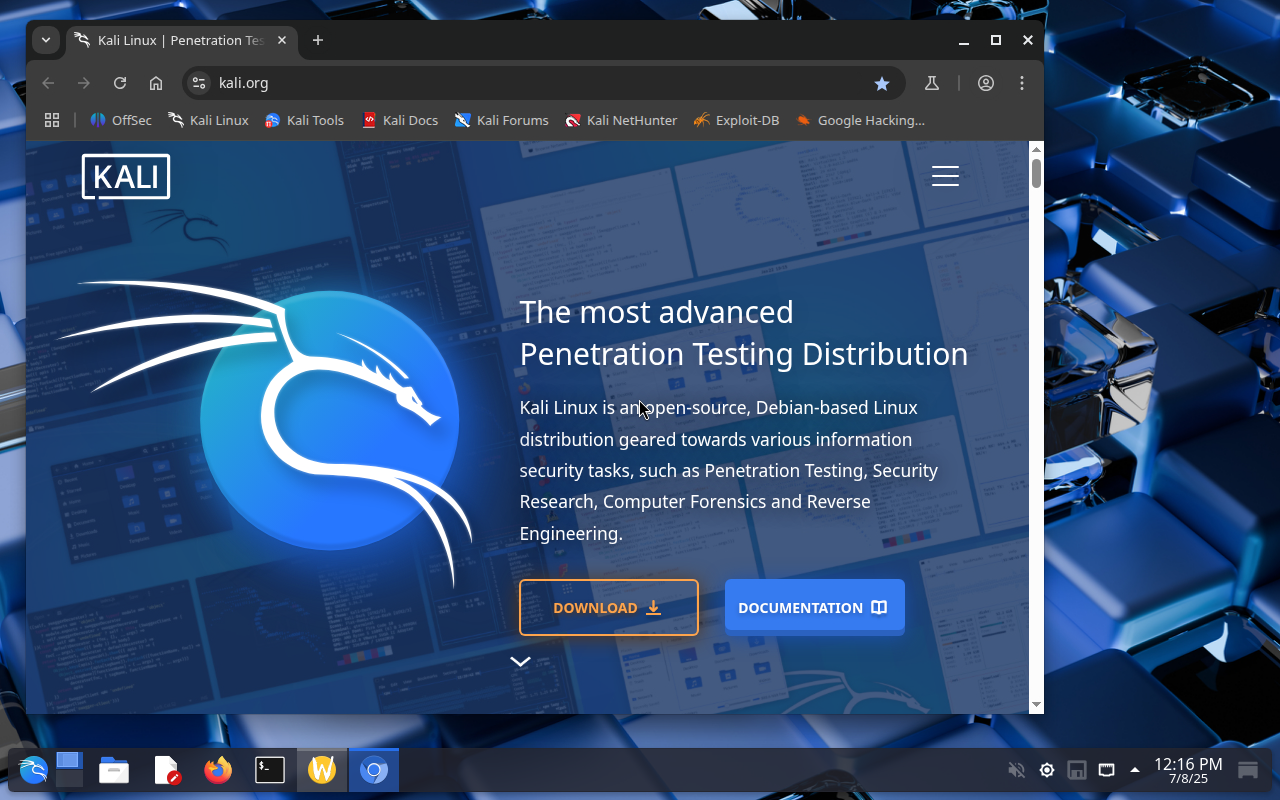Screen dimensions: 1280x800
Task: Open the clock showing 12:16 PM
Action: [x=1188, y=770]
